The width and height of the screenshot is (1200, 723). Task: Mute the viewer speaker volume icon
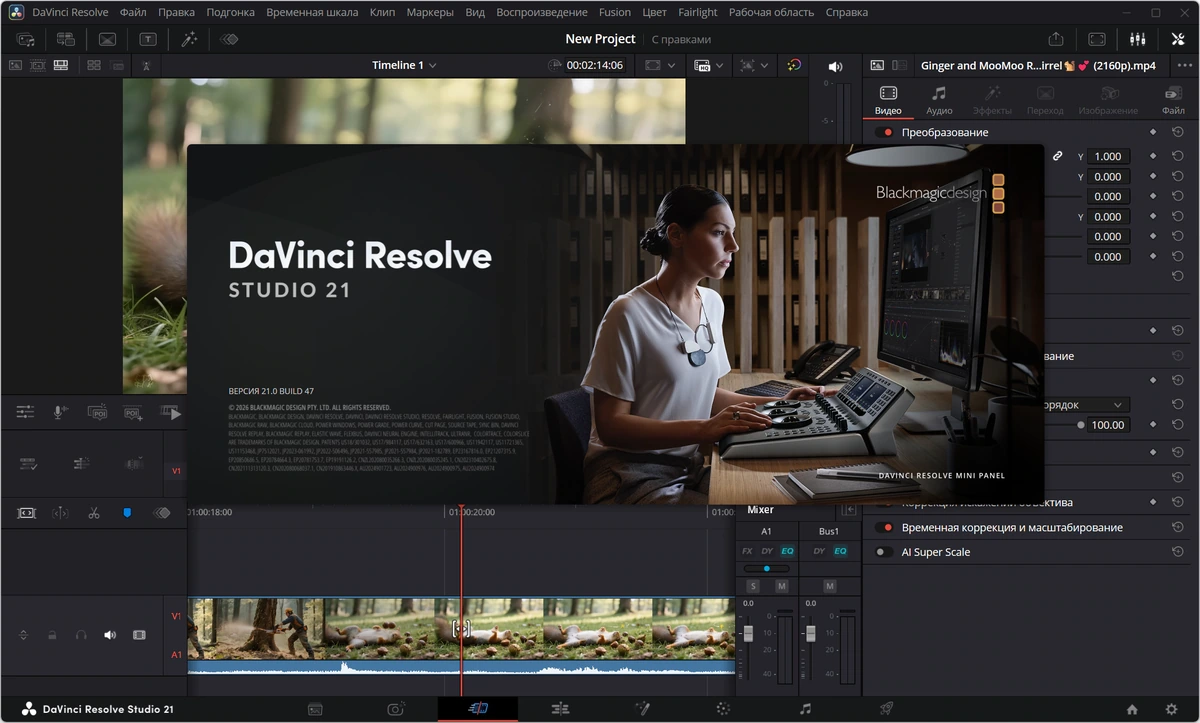[836, 66]
